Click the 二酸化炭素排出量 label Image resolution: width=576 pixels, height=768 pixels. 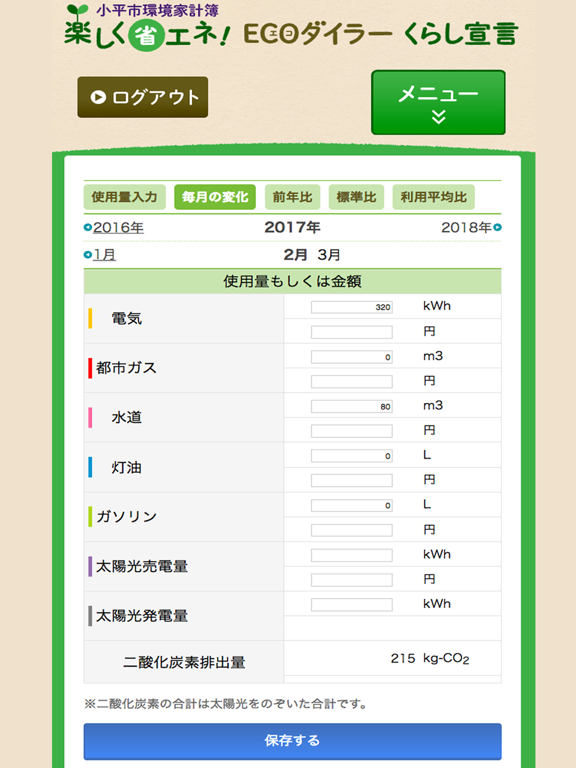point(184,662)
